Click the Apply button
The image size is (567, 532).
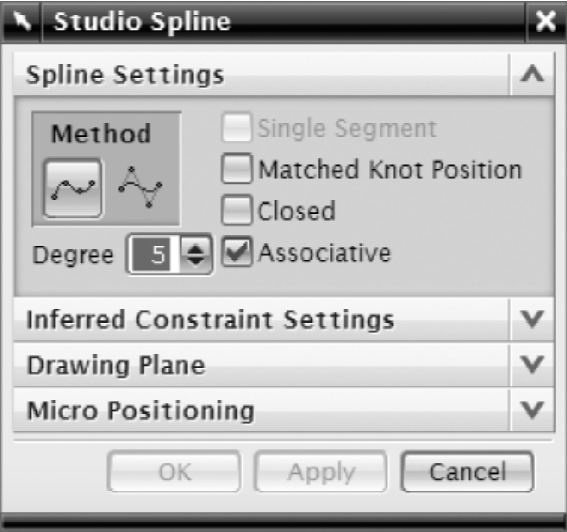pos(321,471)
